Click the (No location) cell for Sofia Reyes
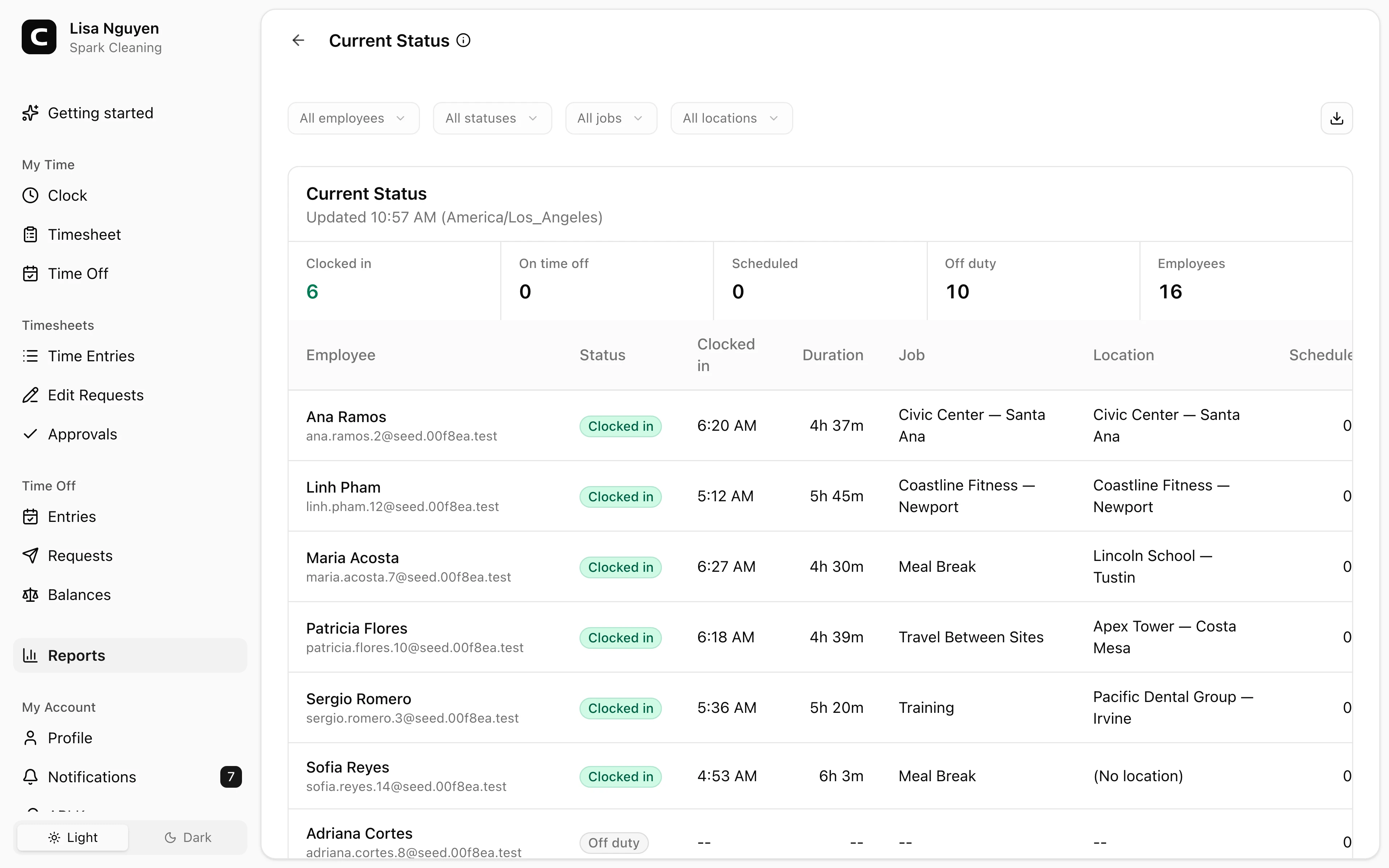 1138,776
